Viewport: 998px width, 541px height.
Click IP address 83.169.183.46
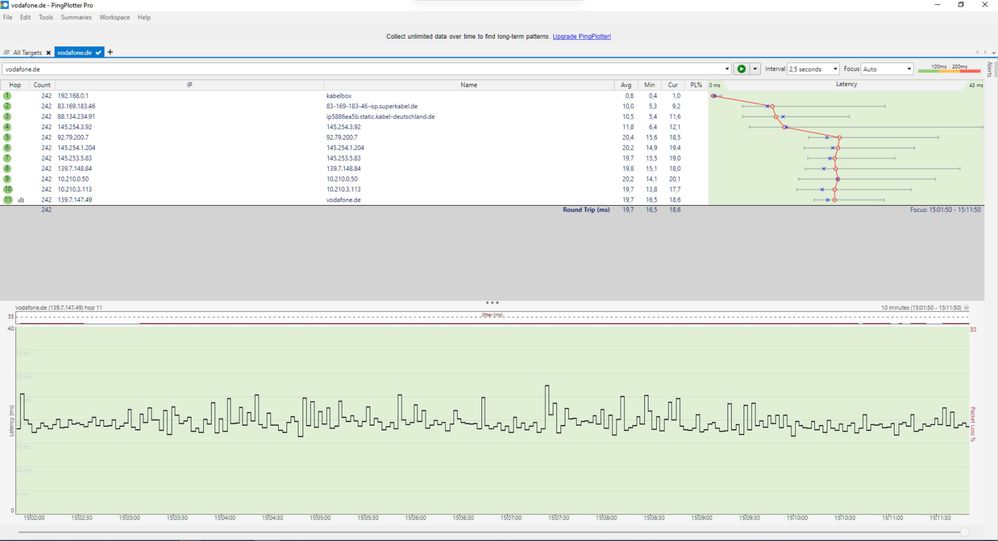tap(76, 106)
